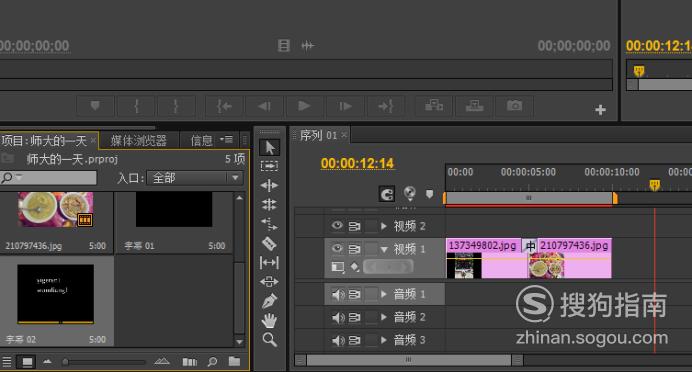Click the timeline horizontal zoom scrollbar

[408, 360]
